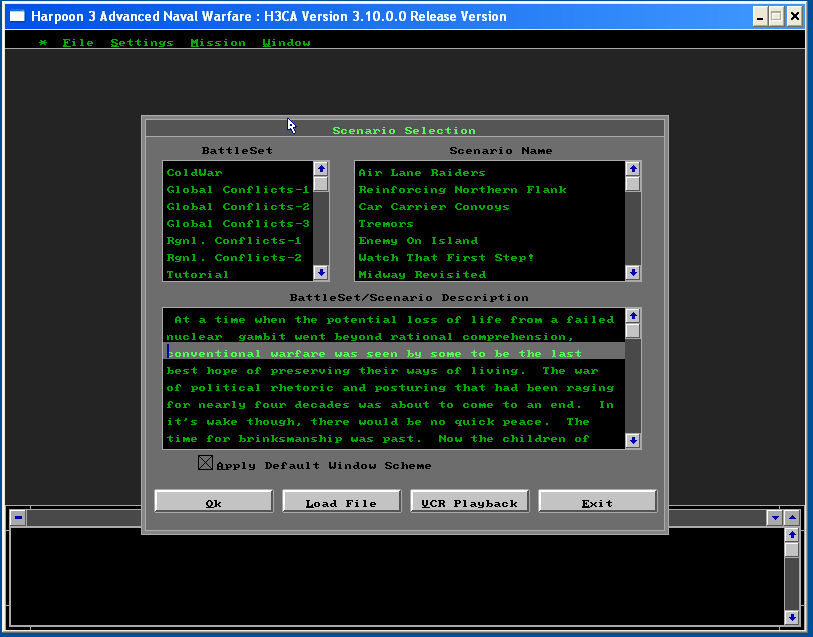This screenshot has width=813, height=637.
Task: Select Global Conflicts-1 battleset
Action: [238, 190]
